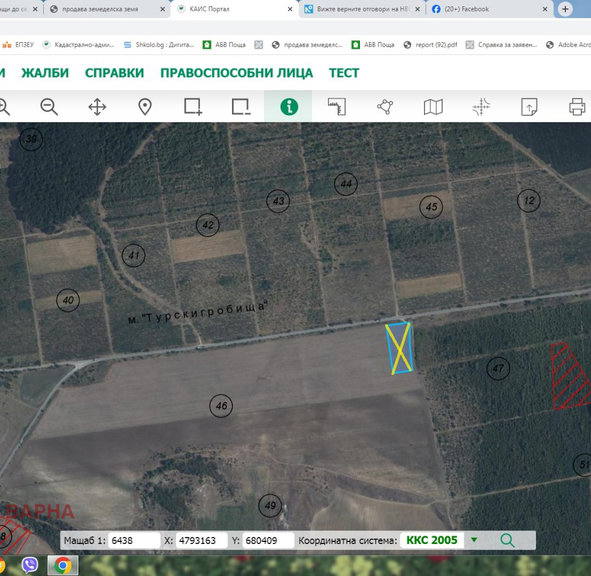
Task: Open Google Chrome from the taskbar
Action: (63, 565)
